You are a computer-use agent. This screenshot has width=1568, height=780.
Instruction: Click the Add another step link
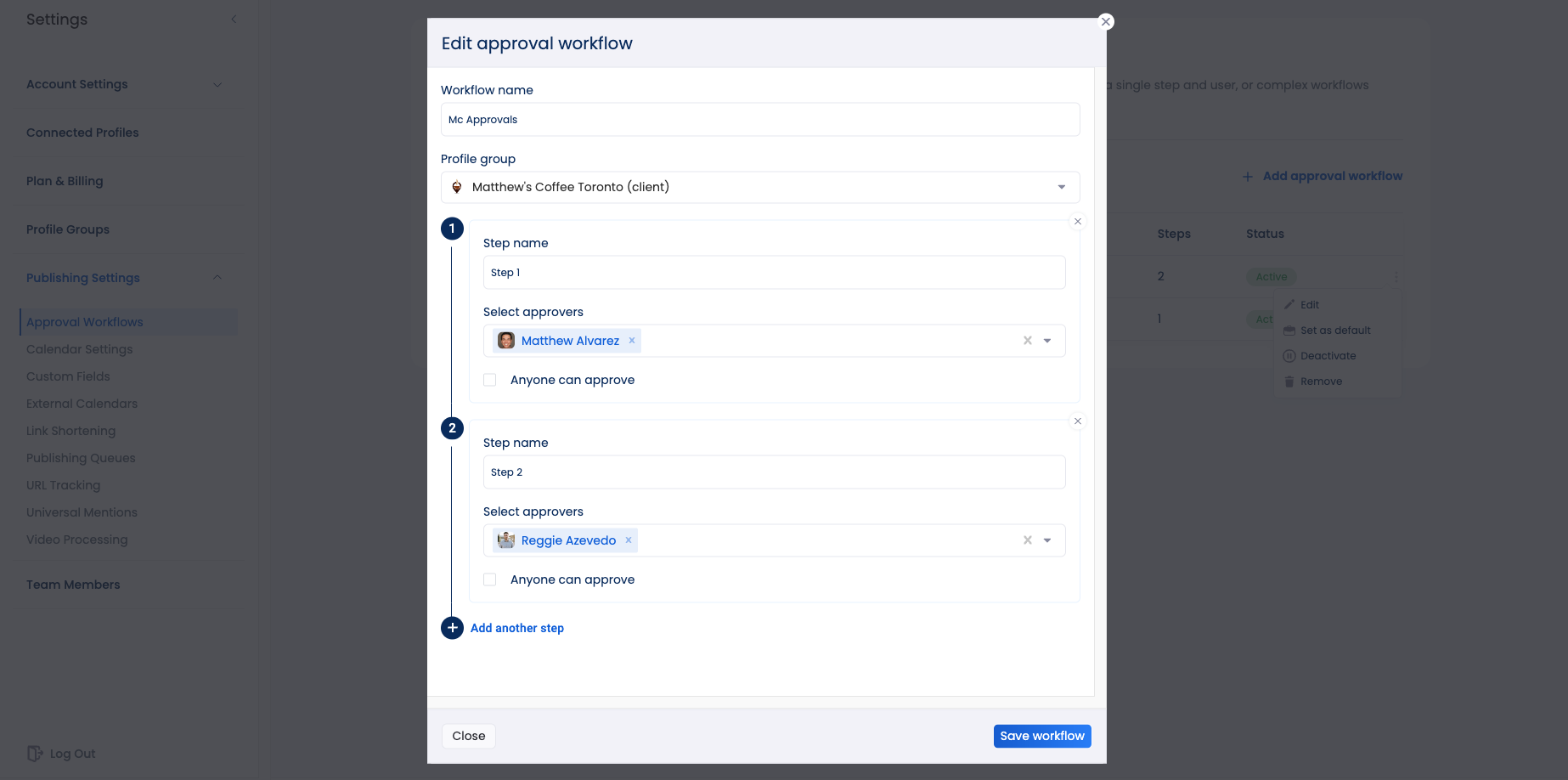(x=517, y=628)
